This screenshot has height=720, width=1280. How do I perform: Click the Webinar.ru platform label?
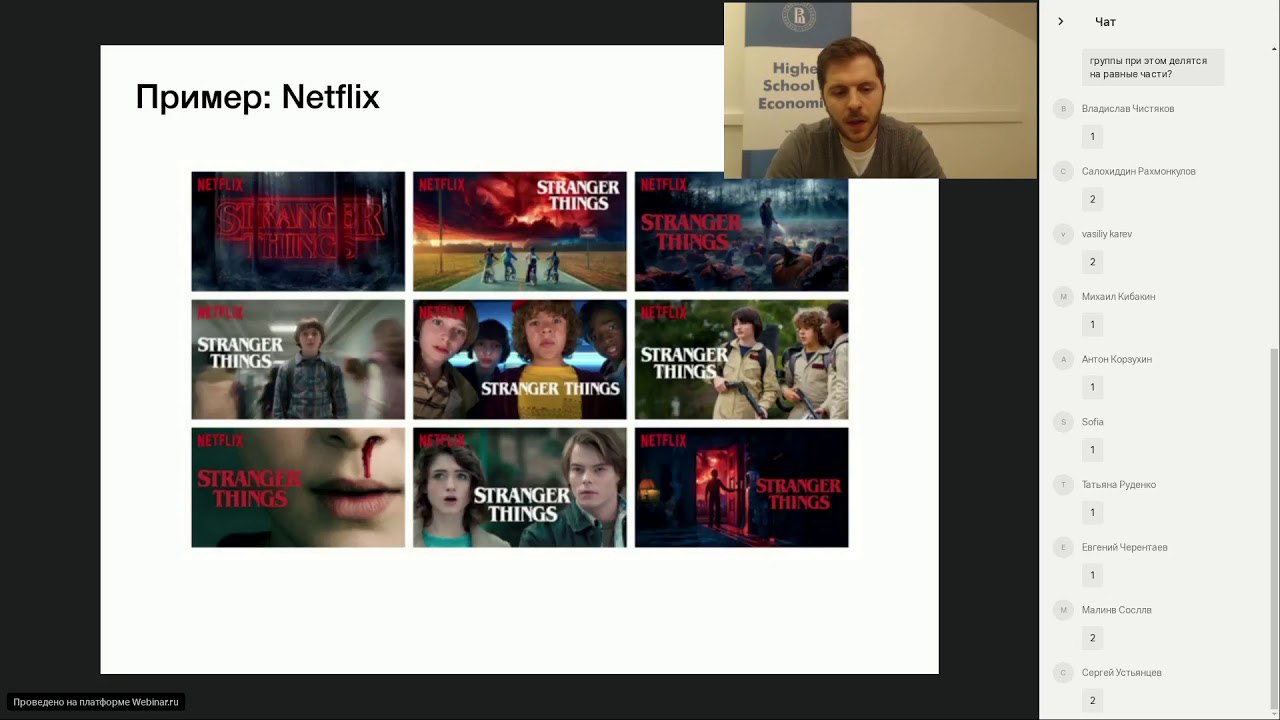coord(96,702)
